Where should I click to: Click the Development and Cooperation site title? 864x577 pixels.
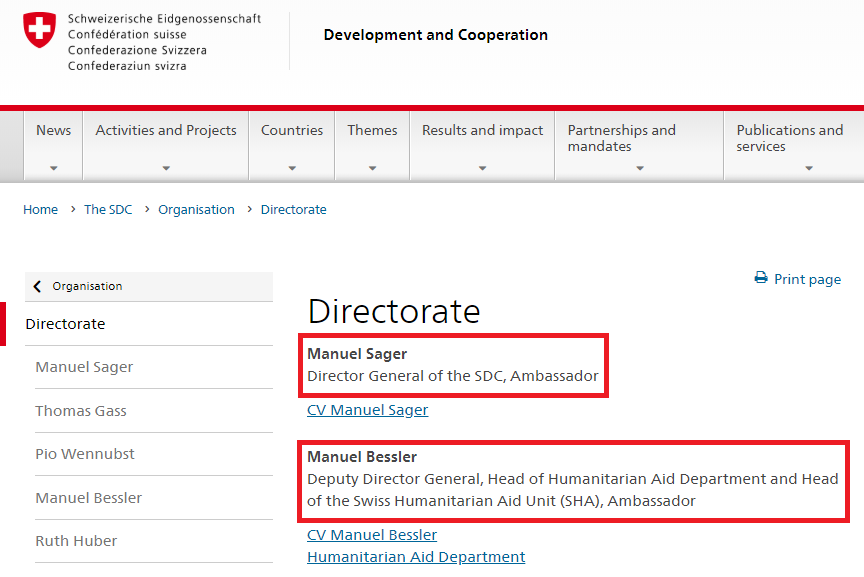point(435,35)
